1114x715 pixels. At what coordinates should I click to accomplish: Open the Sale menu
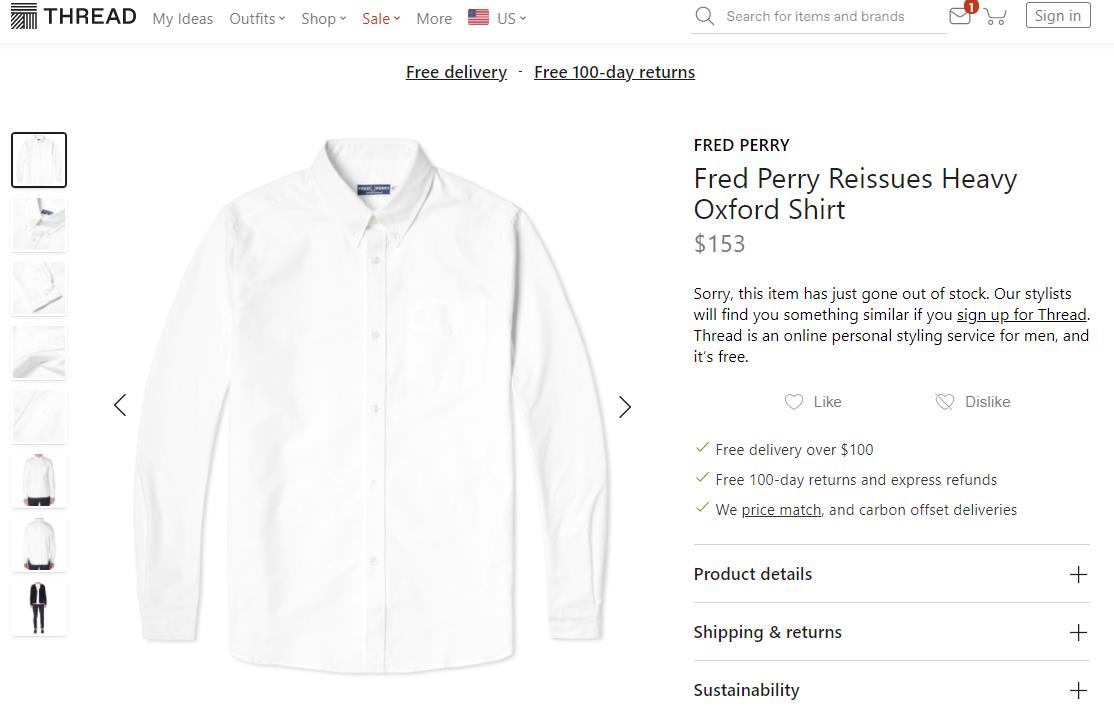pos(380,18)
